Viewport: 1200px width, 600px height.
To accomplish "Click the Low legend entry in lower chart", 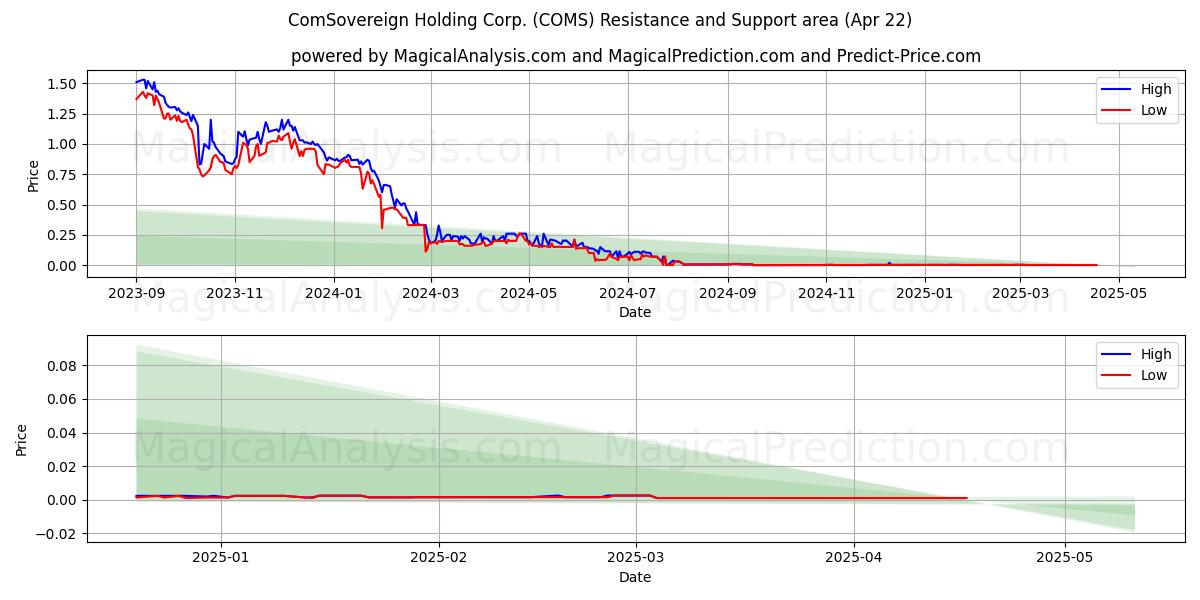I will [x=1135, y=375].
